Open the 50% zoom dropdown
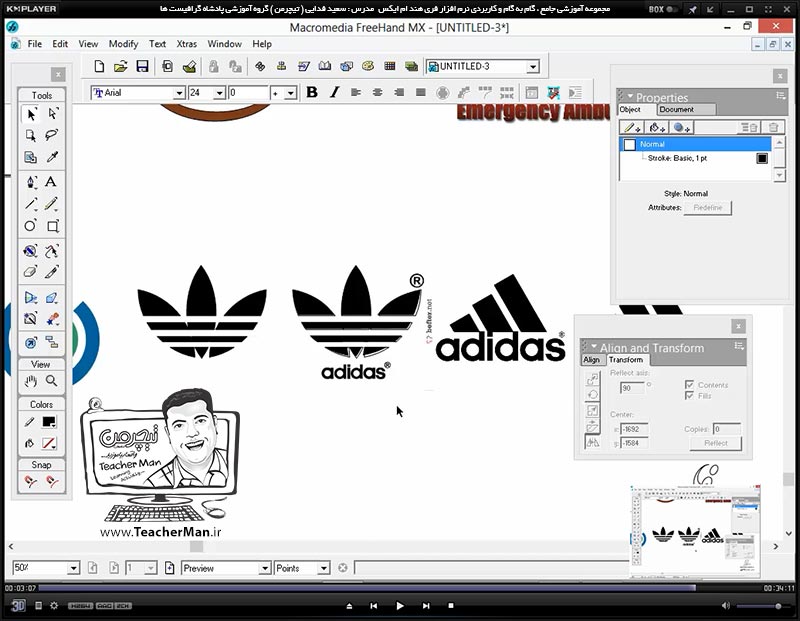The width and height of the screenshot is (800, 621). (x=73, y=568)
